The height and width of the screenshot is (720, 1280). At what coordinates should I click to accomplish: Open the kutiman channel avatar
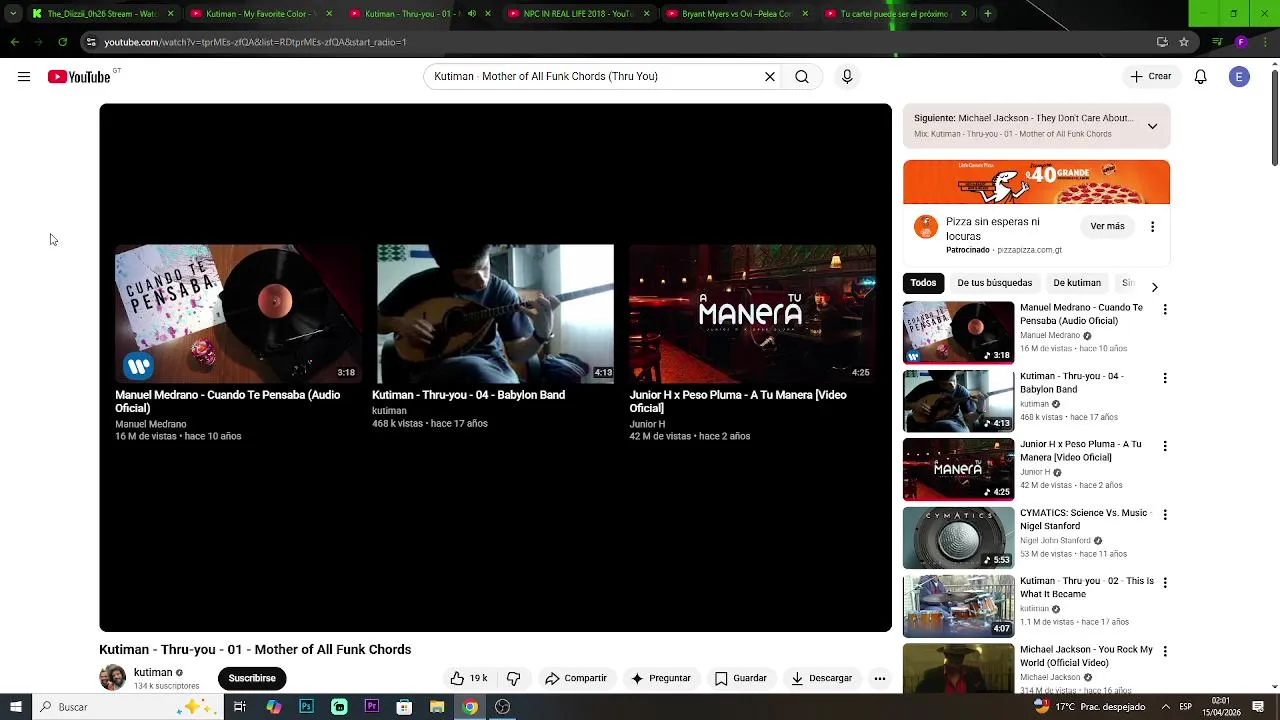coord(112,677)
